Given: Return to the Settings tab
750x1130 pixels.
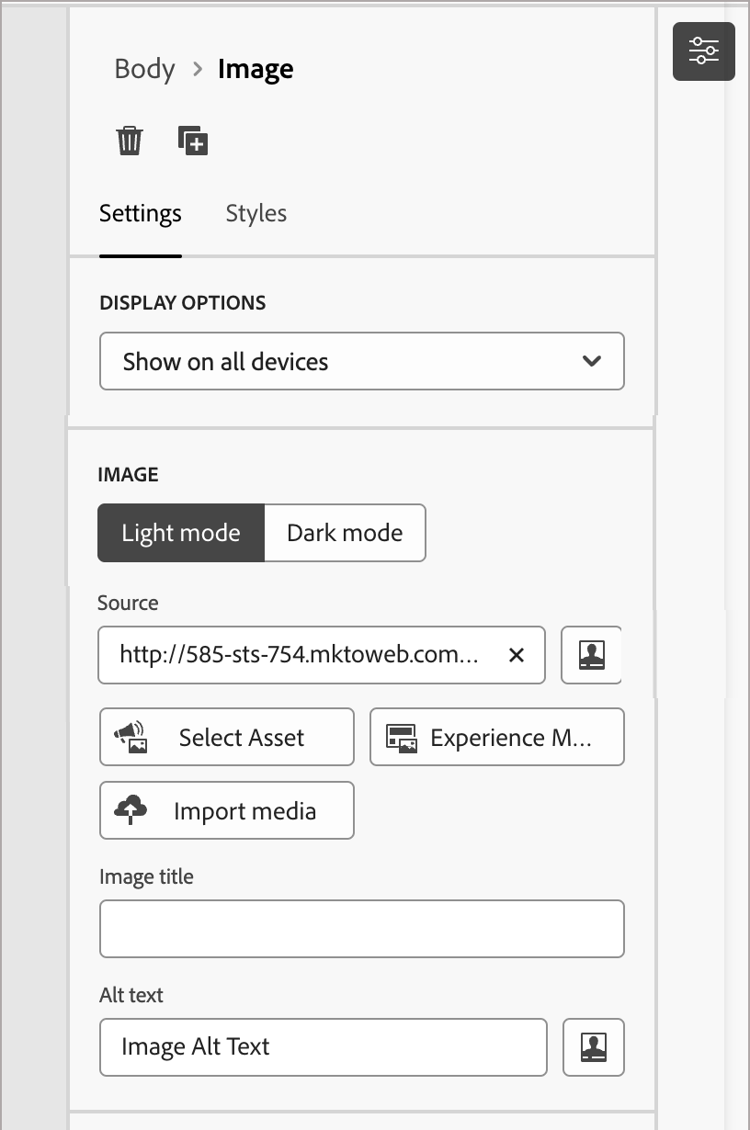Looking at the screenshot, I should tap(140, 213).
